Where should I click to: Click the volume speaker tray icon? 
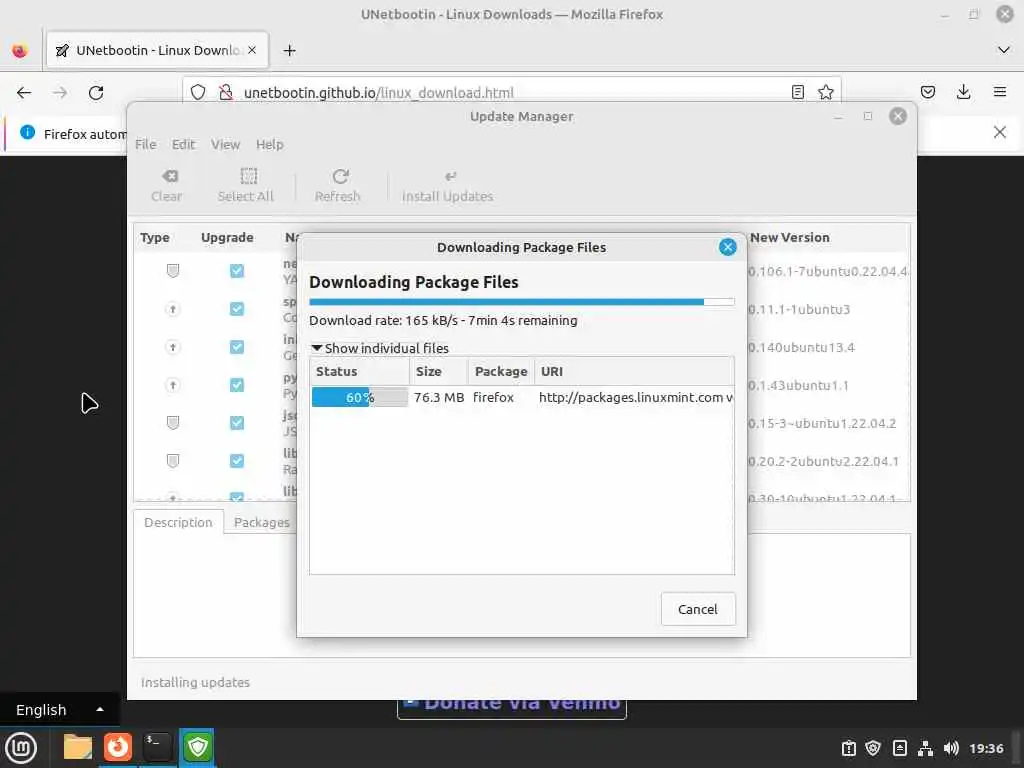pyautogui.click(x=951, y=748)
